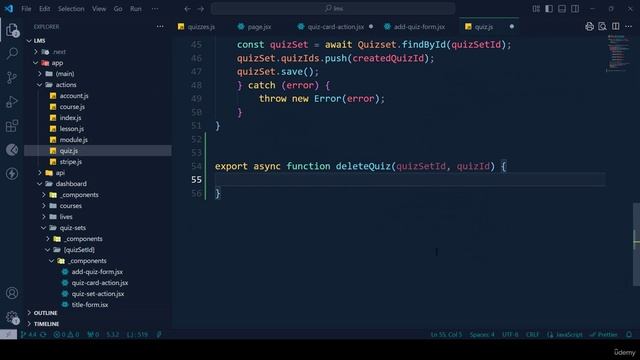Image resolution: width=640 pixels, height=360 pixels.
Task: Open the Extensions view
Action: (x=12, y=126)
